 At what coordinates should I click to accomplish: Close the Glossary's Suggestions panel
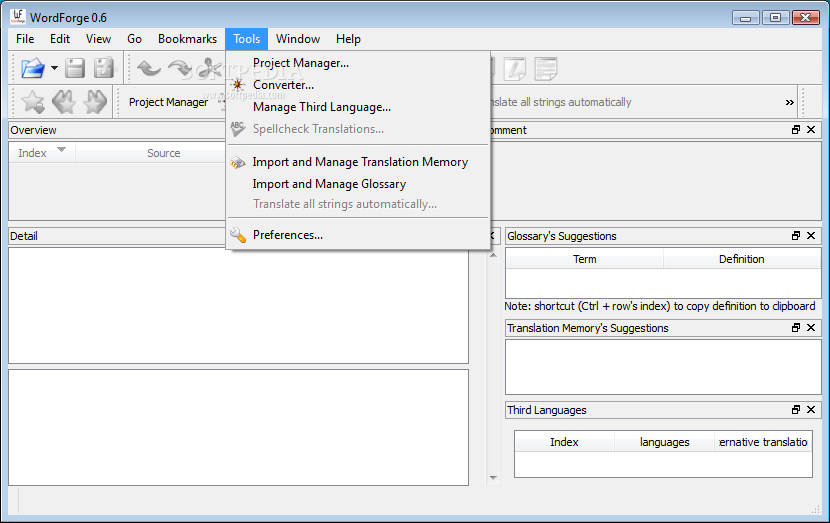tap(811, 236)
